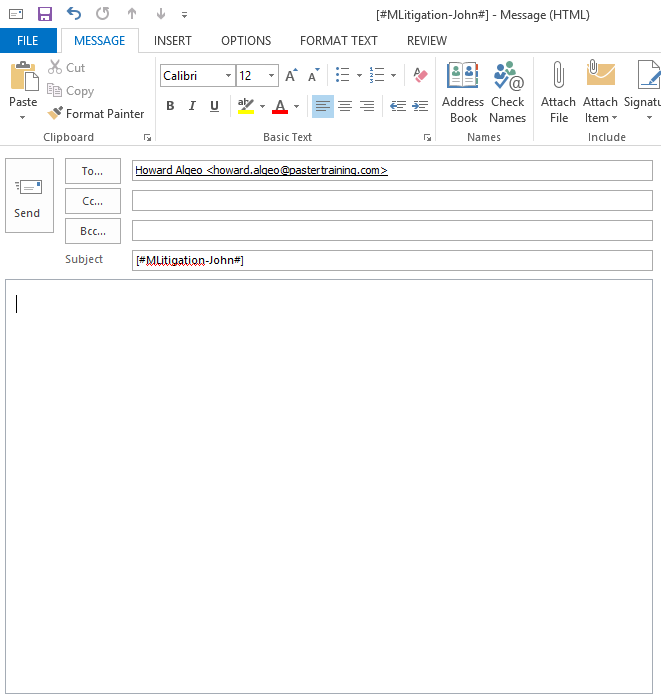
Task: Switch to the INSERT ribbon tab
Action: (x=173, y=41)
